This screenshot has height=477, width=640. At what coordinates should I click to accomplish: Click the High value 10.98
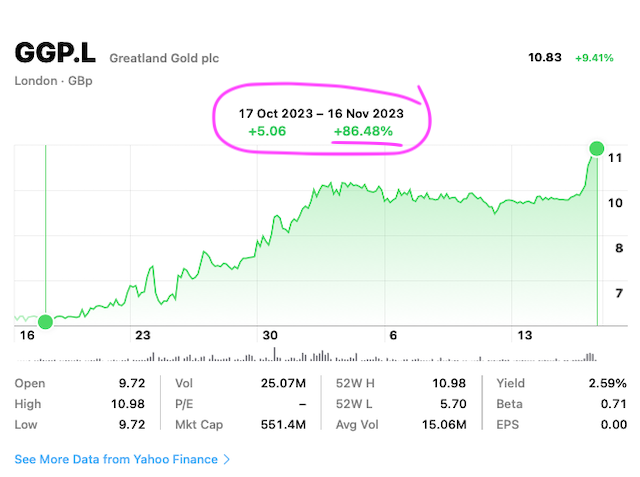pos(128,404)
